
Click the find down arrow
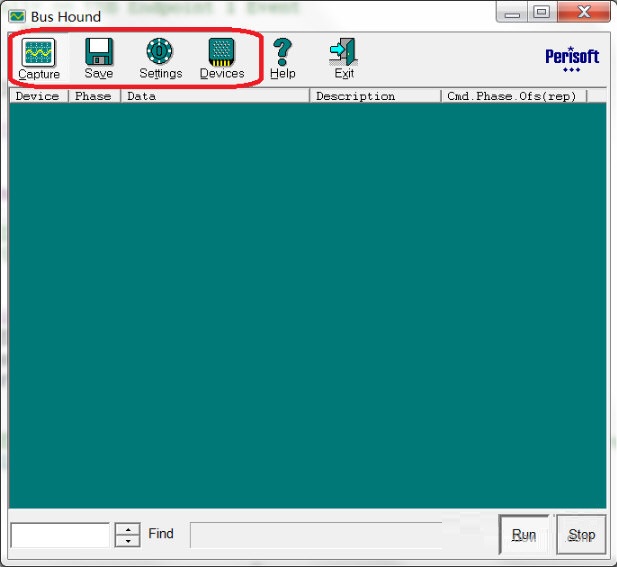coord(127,541)
